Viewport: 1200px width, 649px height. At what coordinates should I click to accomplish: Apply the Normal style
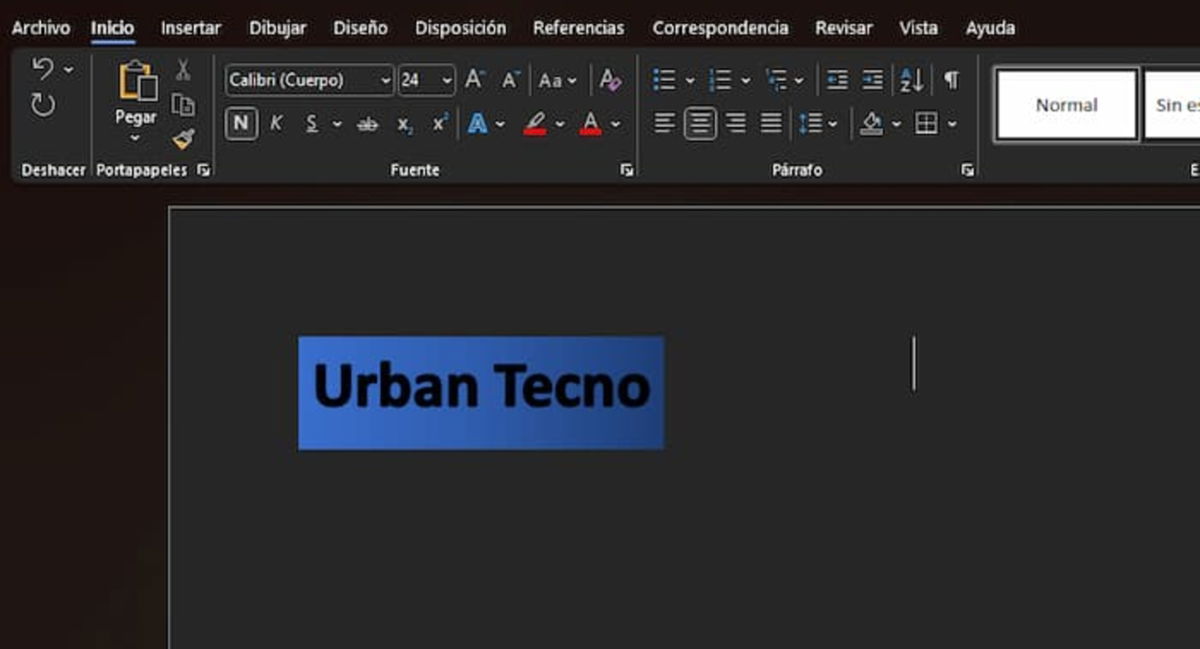click(x=1065, y=104)
